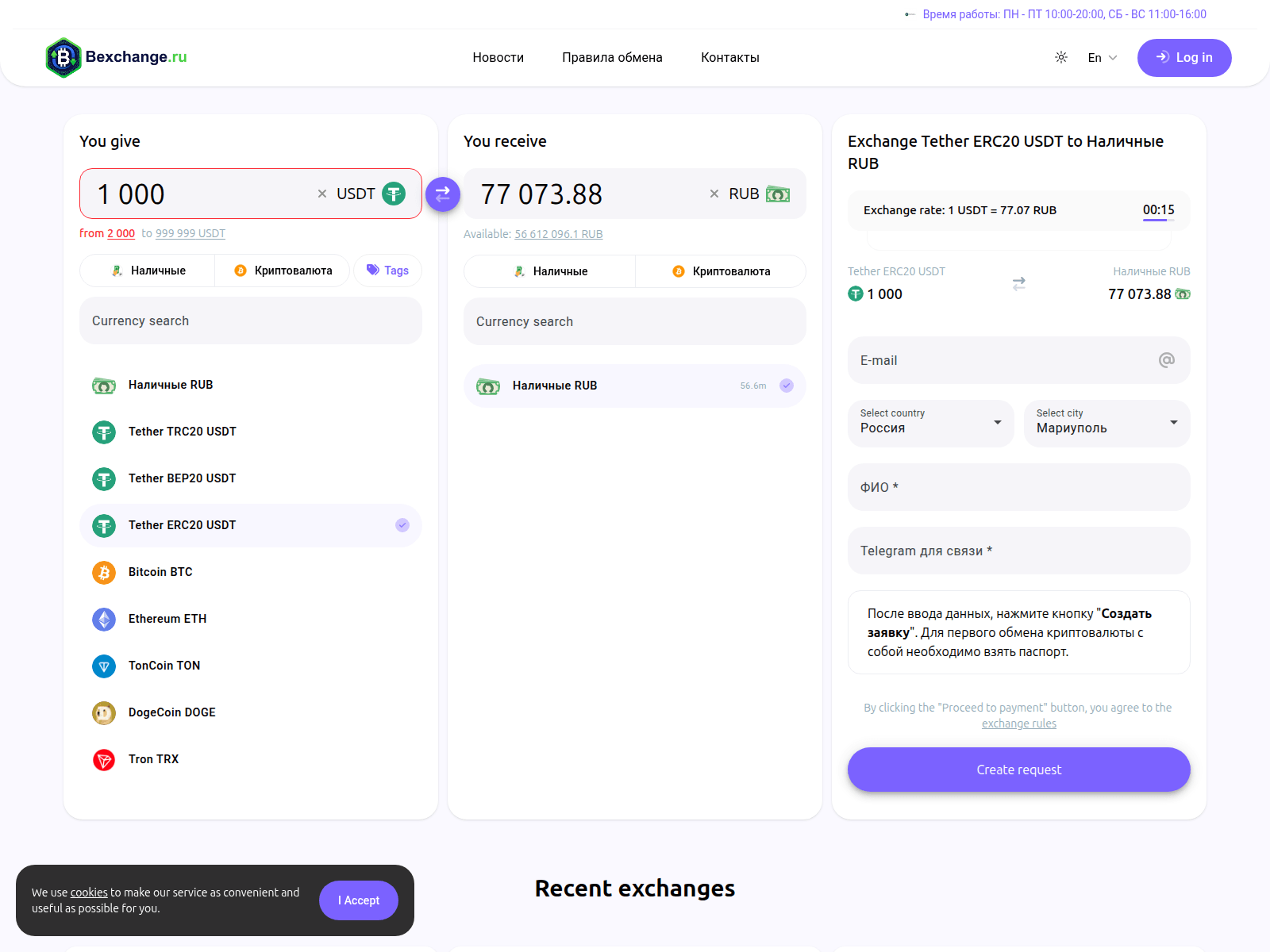Choose Tether ERC20 USDT icon
Screen dimensions: 1270x952
104,526
